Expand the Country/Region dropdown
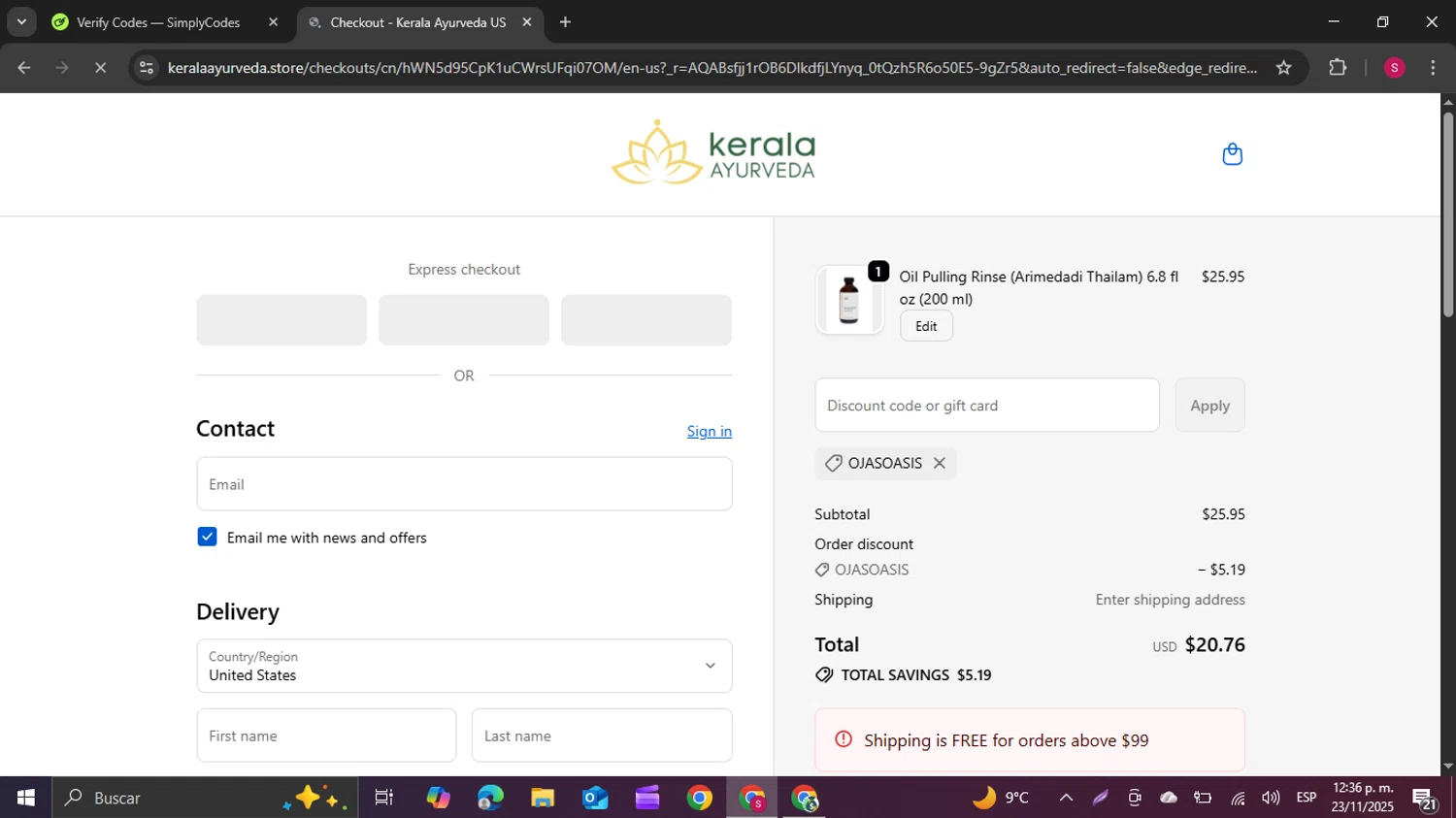The width and height of the screenshot is (1456, 818). [x=464, y=666]
